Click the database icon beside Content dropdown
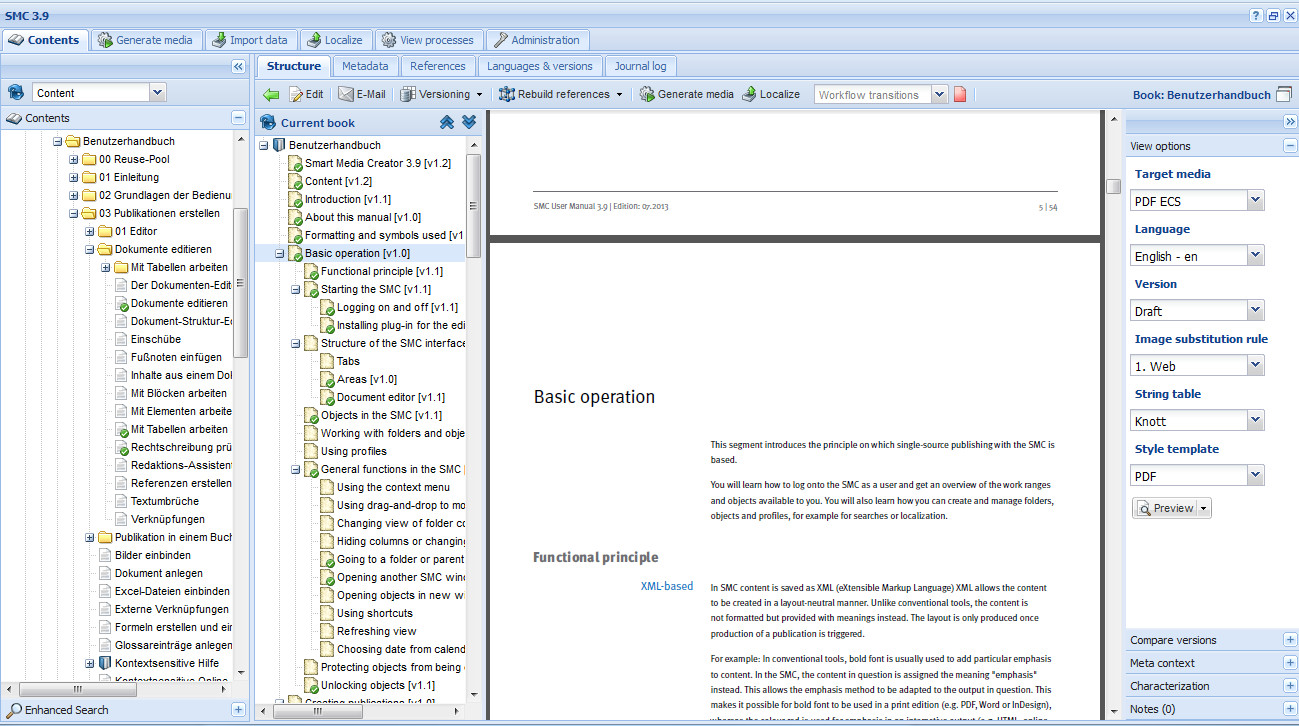This screenshot has width=1299, height=726. click(x=16, y=92)
